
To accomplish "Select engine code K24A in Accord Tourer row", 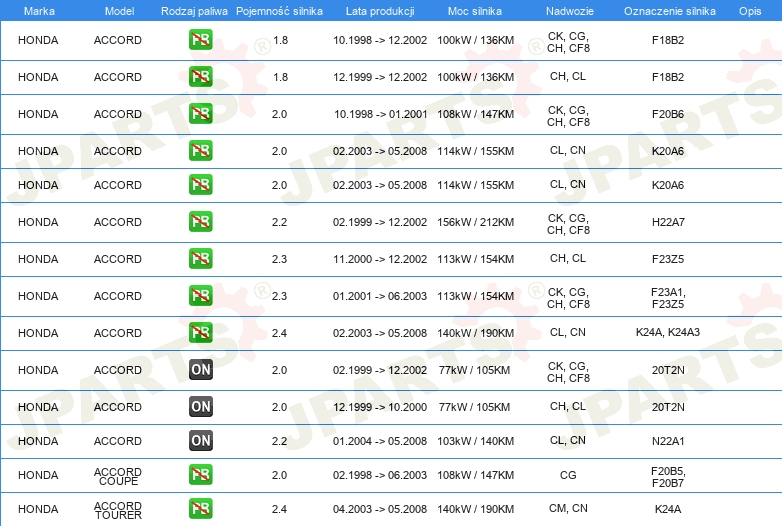I will pos(668,509).
